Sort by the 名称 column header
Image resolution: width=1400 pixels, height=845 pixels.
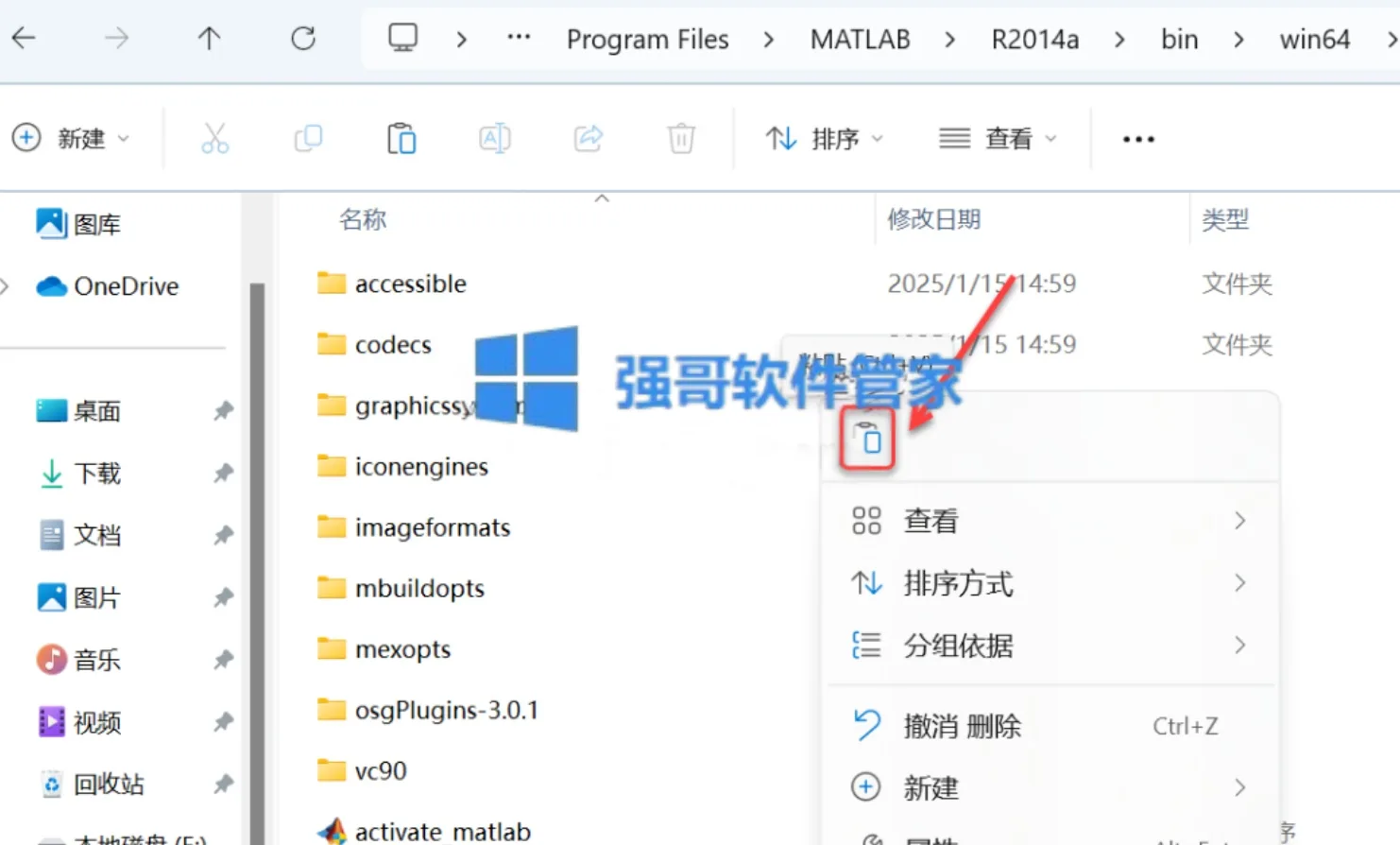pos(363,219)
